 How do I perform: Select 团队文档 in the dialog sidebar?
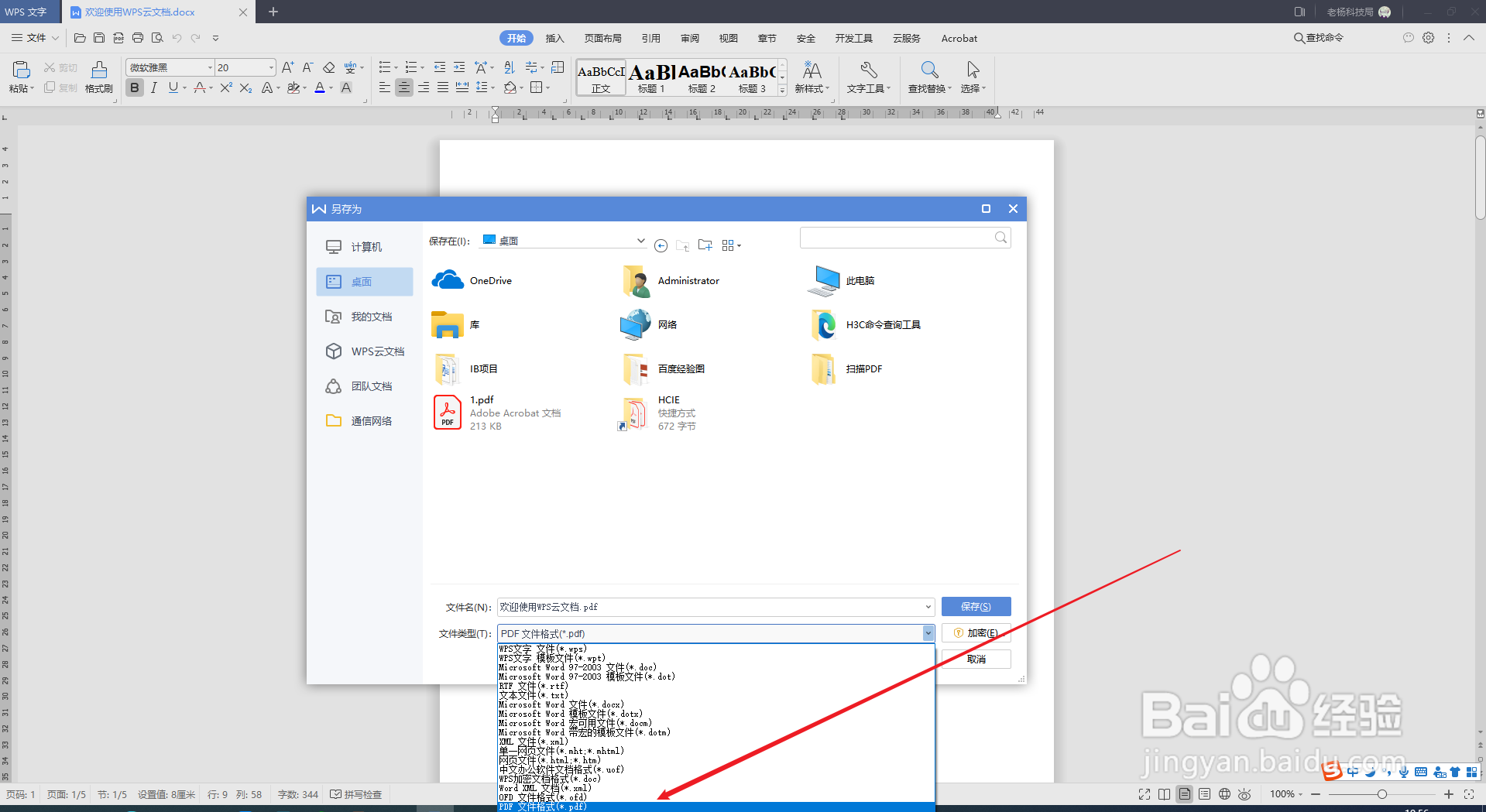(365, 386)
